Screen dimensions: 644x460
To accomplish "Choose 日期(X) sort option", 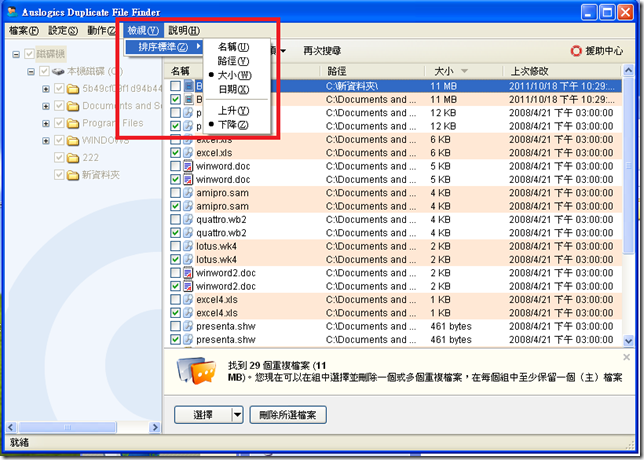I will (x=237, y=89).
